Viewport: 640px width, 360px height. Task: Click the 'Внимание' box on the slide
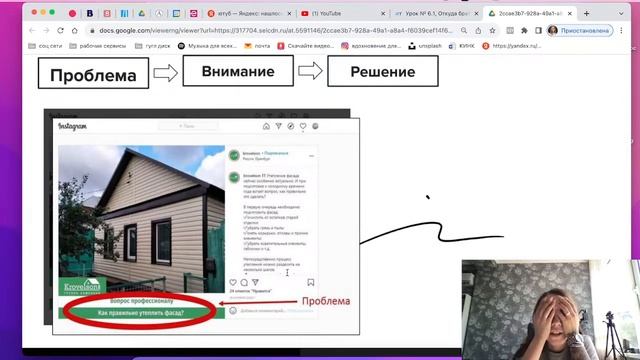[238, 71]
